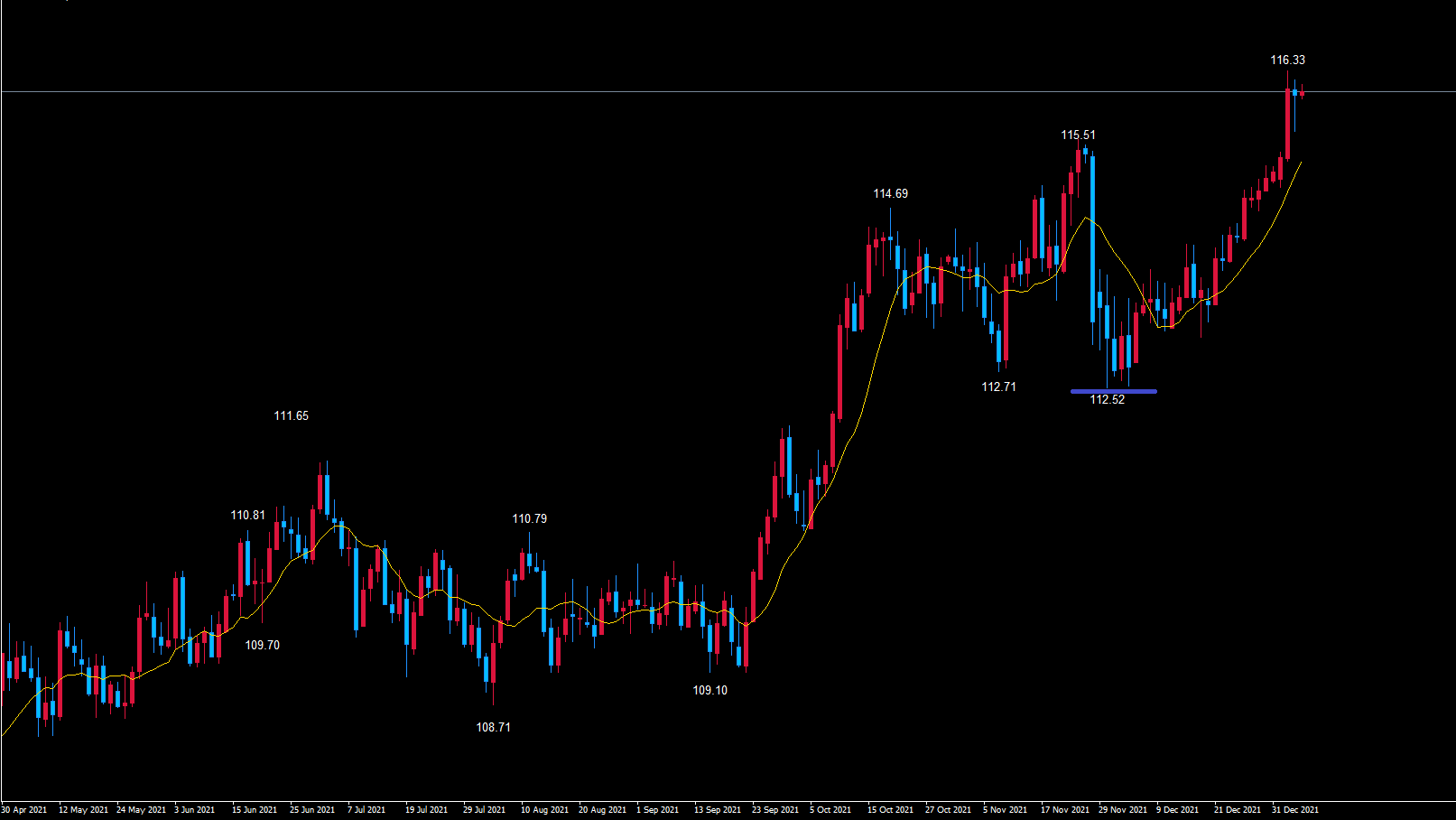Click the 30 Apr 2021 date label
The width and height of the screenshot is (1456, 820).
point(24,810)
